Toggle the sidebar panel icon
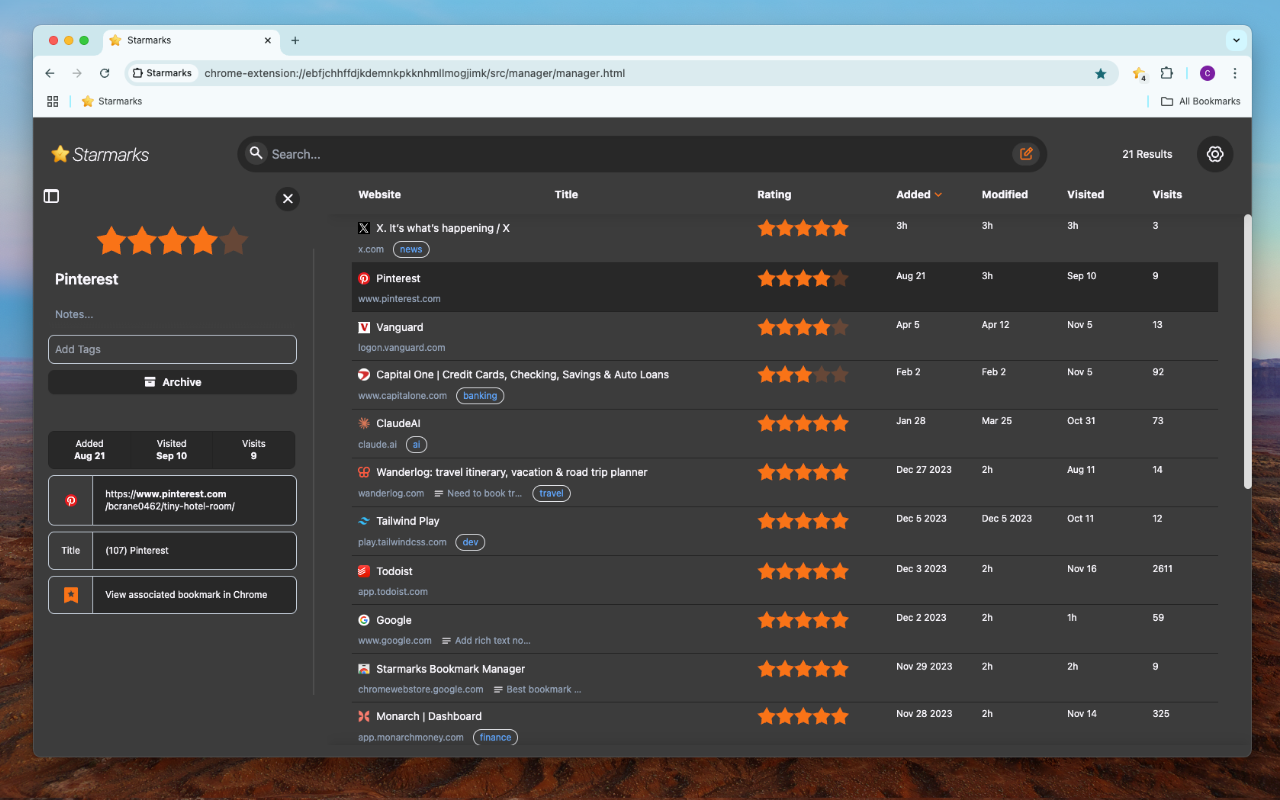 pos(52,196)
